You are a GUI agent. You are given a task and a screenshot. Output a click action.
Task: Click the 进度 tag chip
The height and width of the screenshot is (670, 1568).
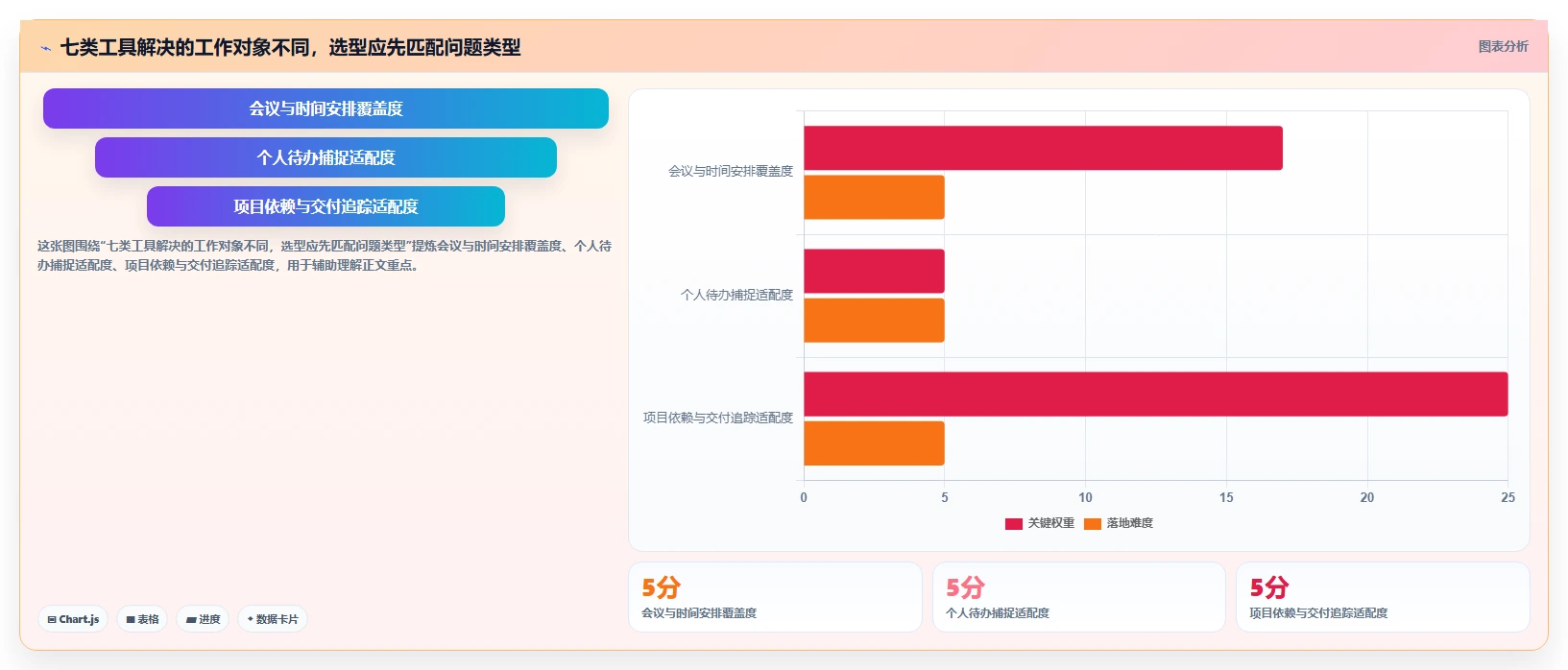coord(203,619)
